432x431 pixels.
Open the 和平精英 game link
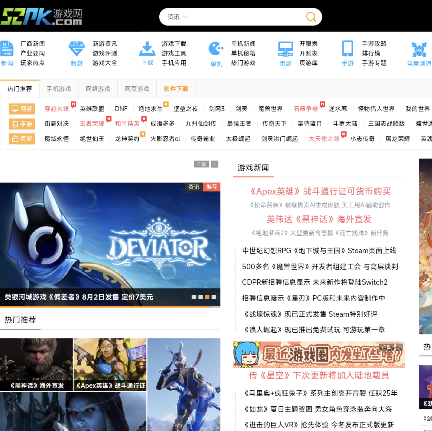[x=127, y=123]
